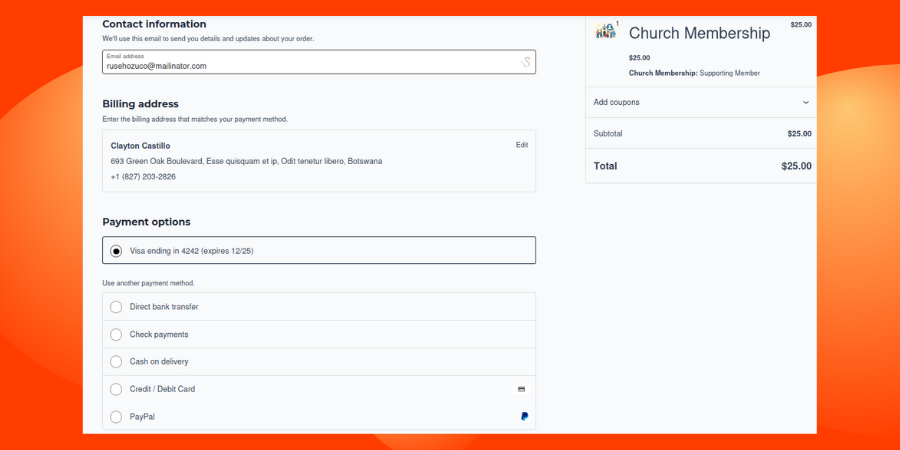The height and width of the screenshot is (450, 900).
Task: Click the Clayton Castillo name text
Action: (140, 146)
